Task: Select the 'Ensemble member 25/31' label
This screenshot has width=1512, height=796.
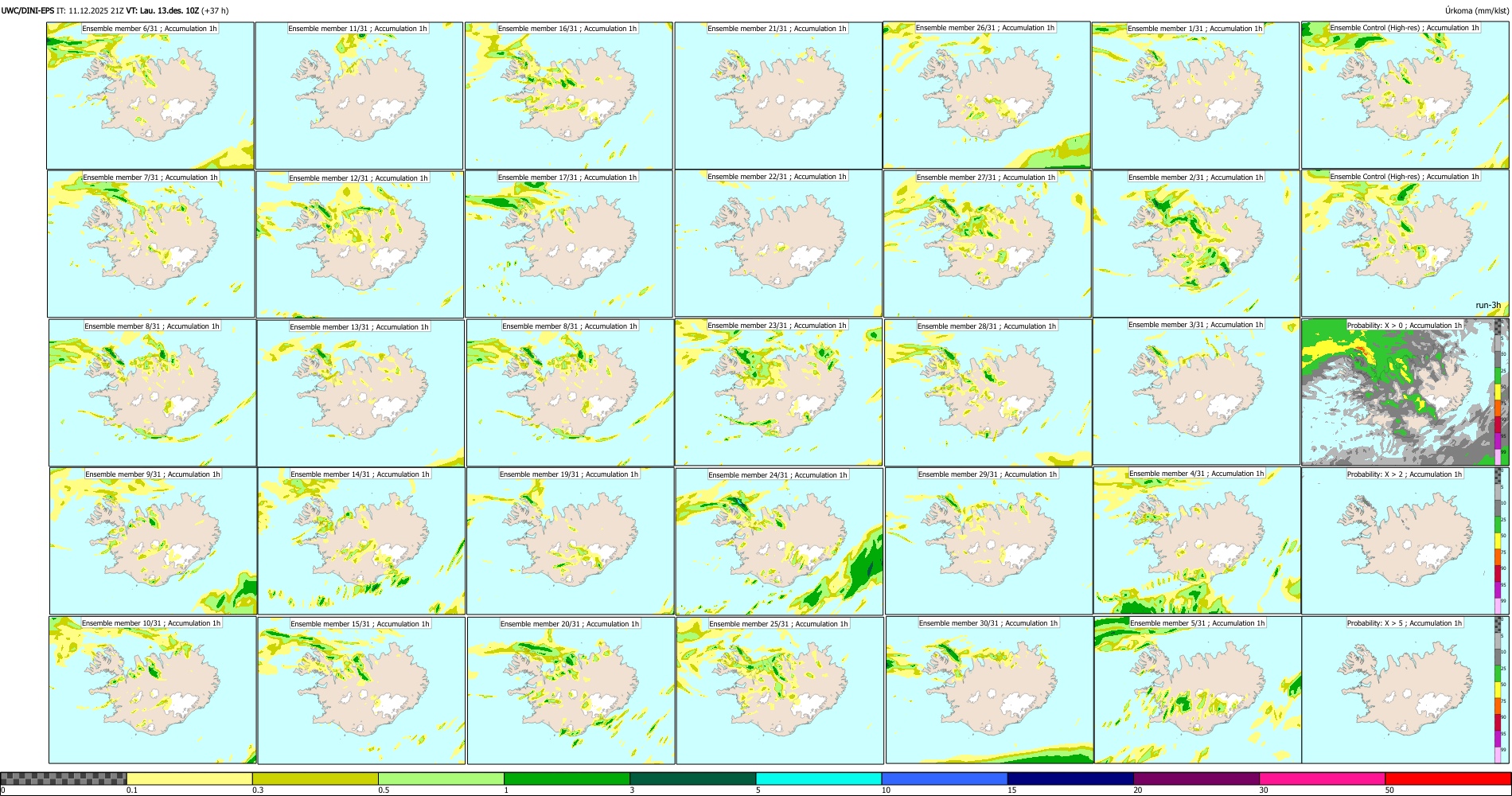Action: (x=750, y=624)
